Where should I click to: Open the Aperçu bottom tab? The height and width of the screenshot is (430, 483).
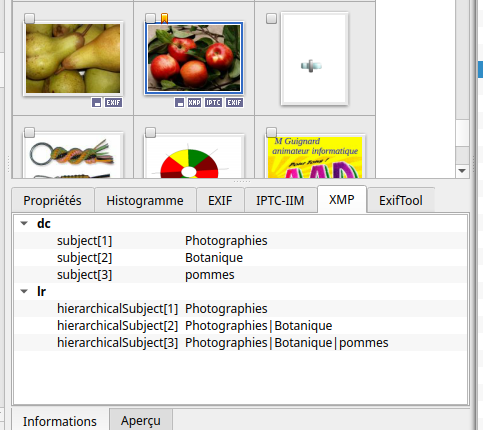pos(141,420)
